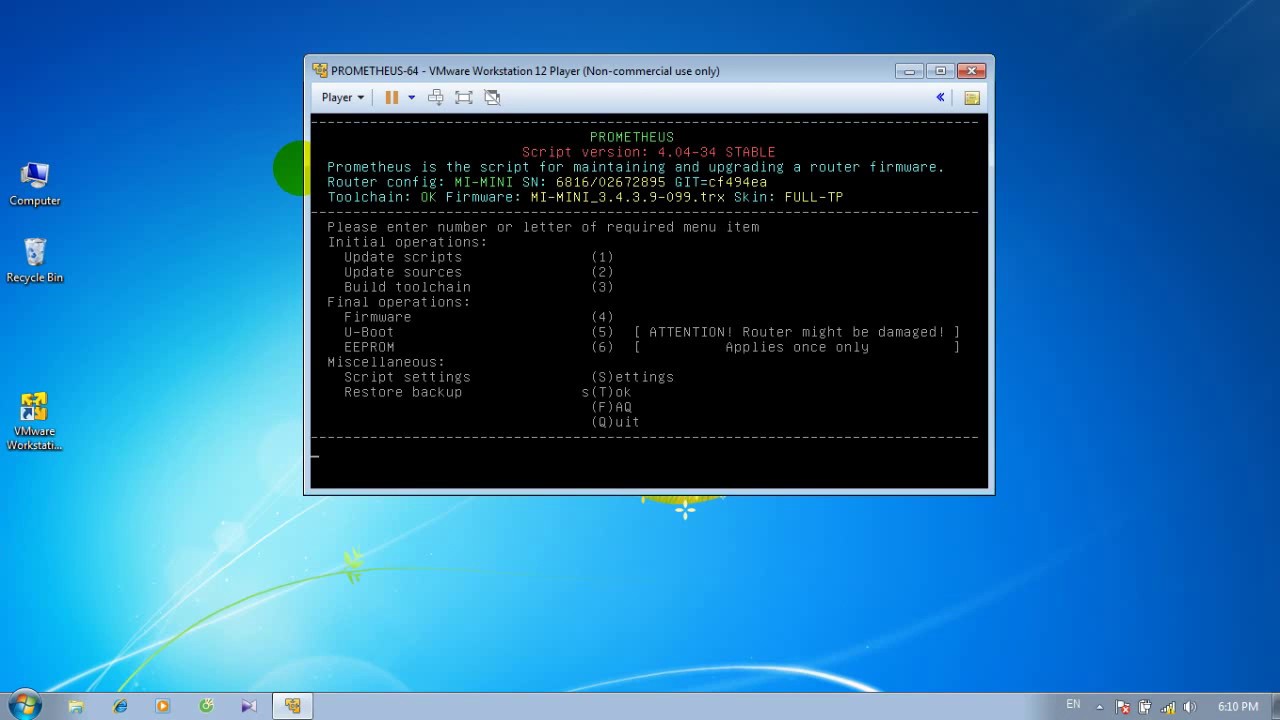Show hidden tray icons arrow
Screen dimensions: 1280x720
(1100, 707)
